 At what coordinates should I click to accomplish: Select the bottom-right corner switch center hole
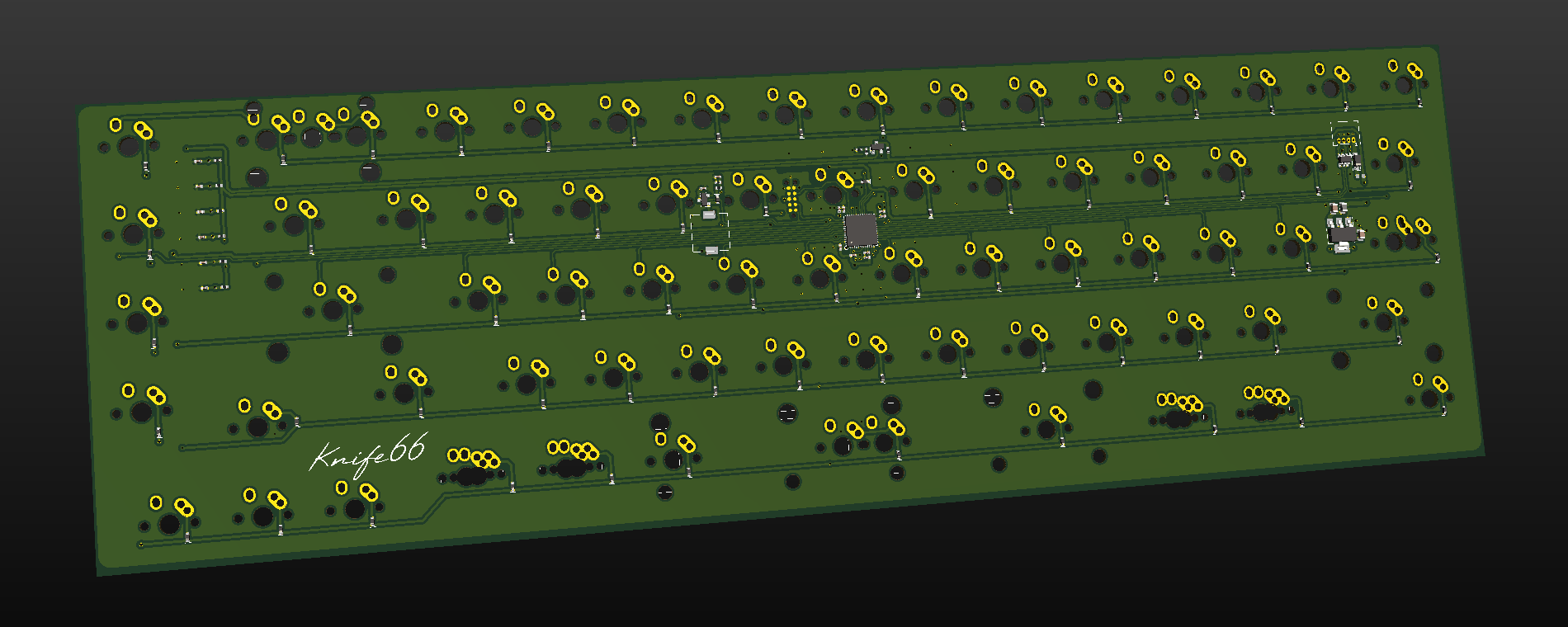(x=1430, y=399)
